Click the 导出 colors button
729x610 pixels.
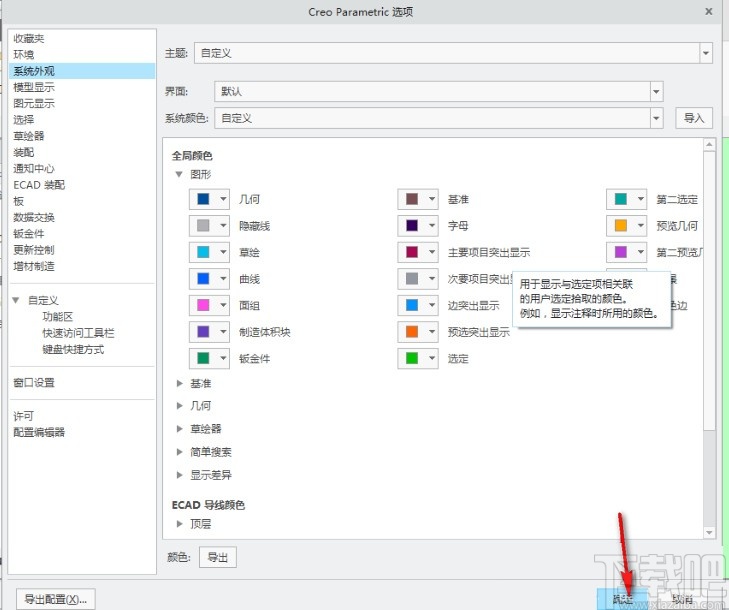pyautogui.click(x=218, y=557)
